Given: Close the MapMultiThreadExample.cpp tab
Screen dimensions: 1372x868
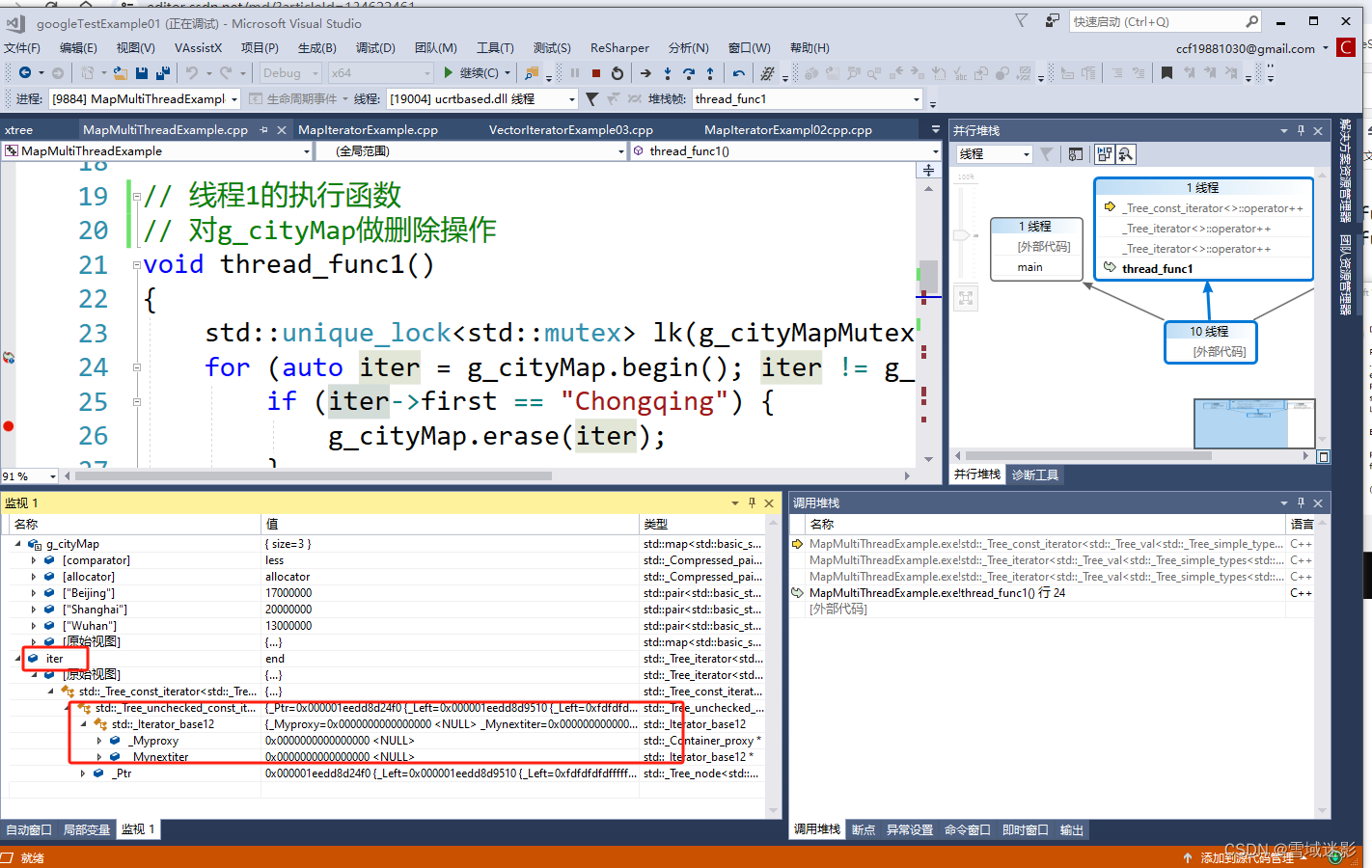Looking at the screenshot, I should pos(282,129).
